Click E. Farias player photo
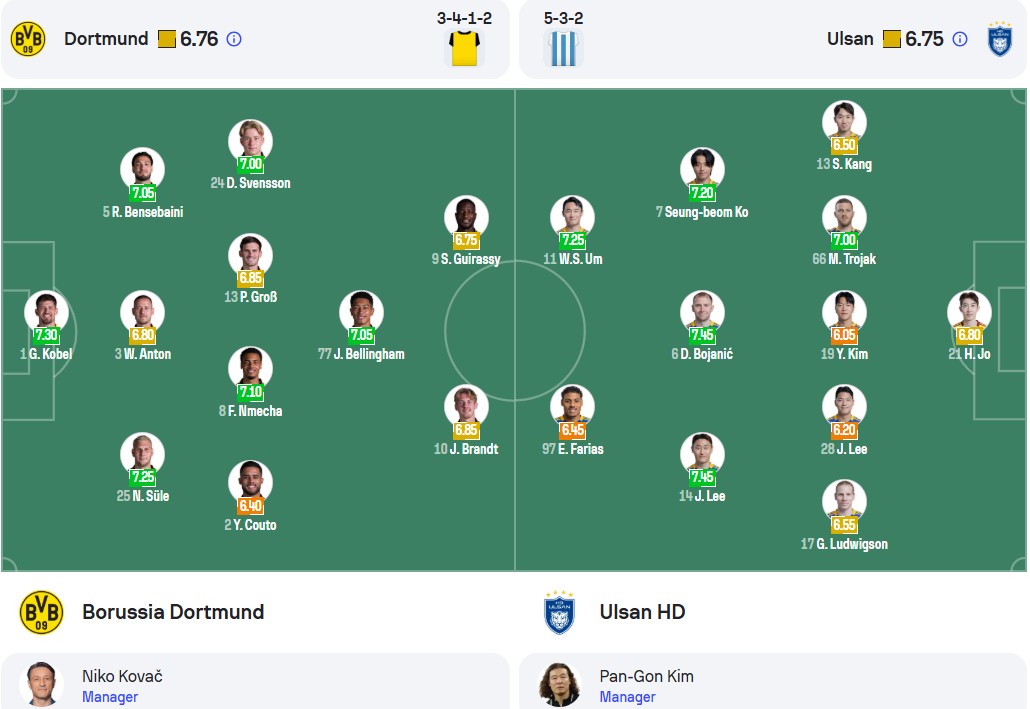 573,406
